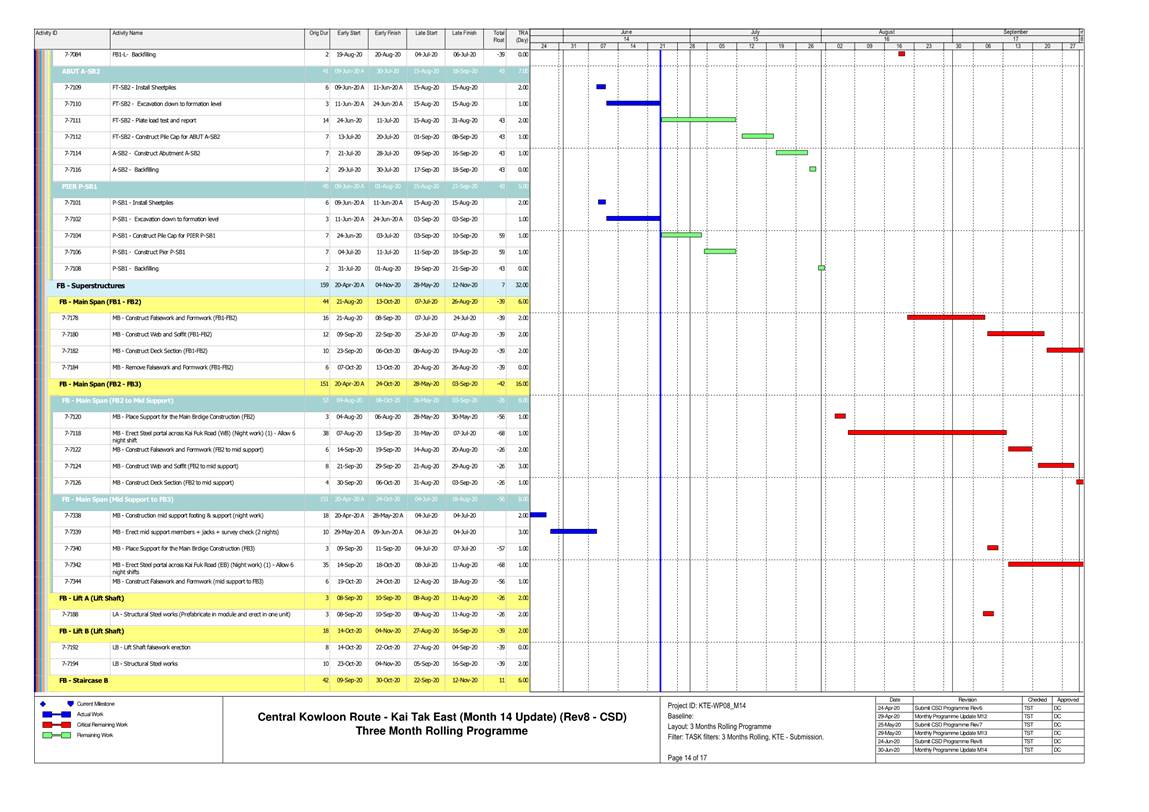The height and width of the screenshot is (812, 1149).
Task: Select the red bar for activity 7-7178
Action: click(x=946, y=317)
